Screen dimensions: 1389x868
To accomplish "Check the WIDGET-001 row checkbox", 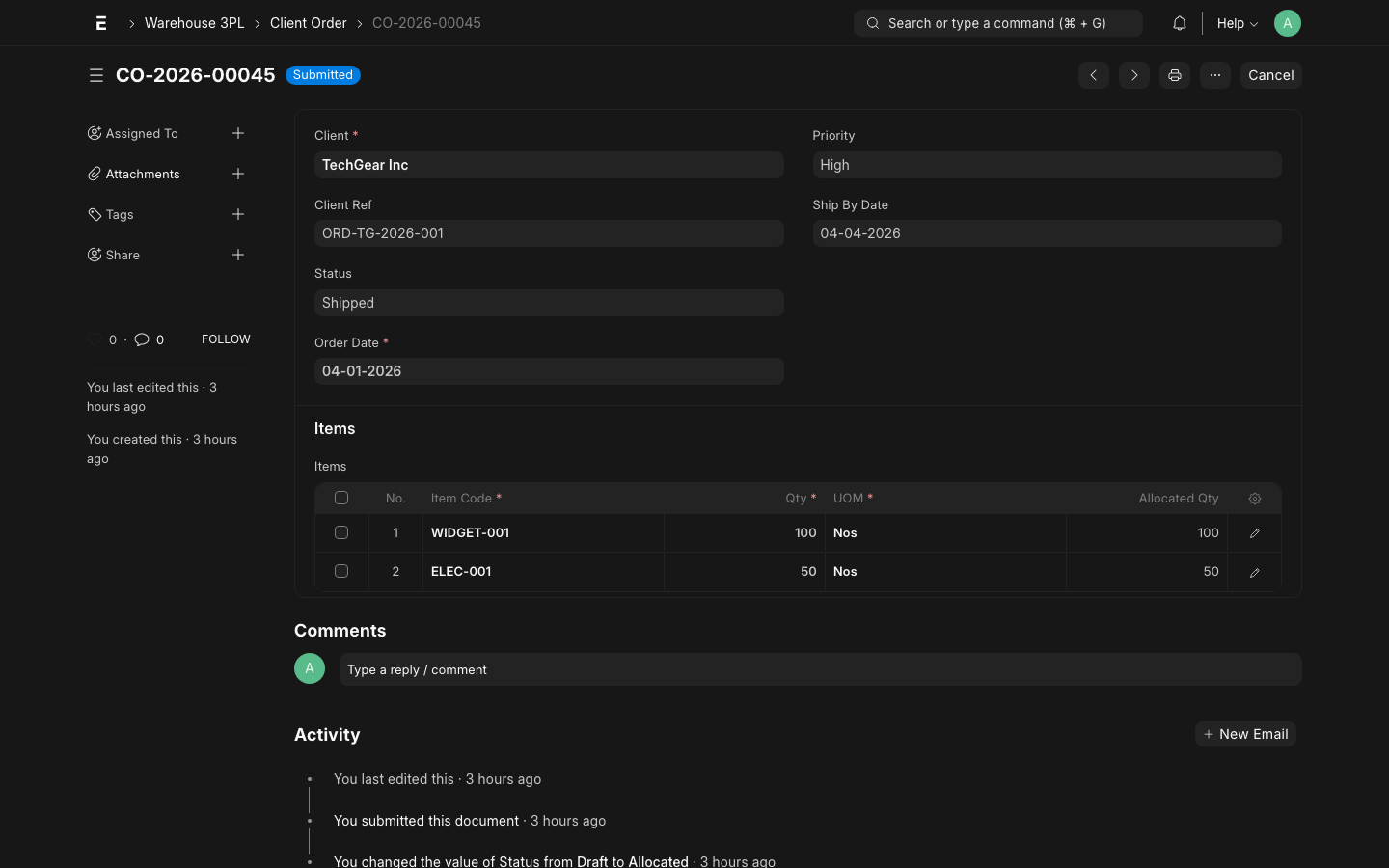I will coord(341,532).
